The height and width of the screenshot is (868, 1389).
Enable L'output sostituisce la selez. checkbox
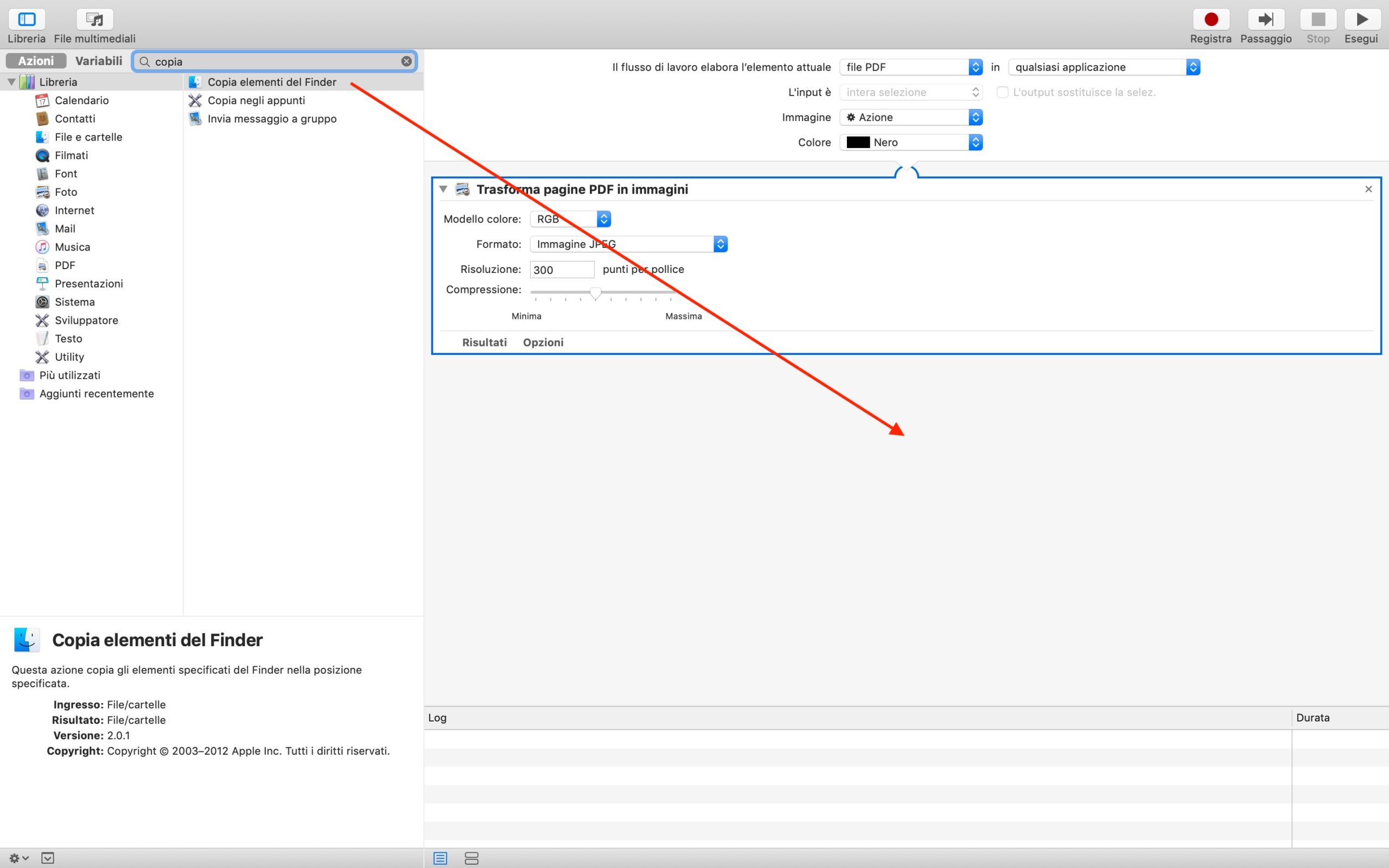pos(1002,92)
